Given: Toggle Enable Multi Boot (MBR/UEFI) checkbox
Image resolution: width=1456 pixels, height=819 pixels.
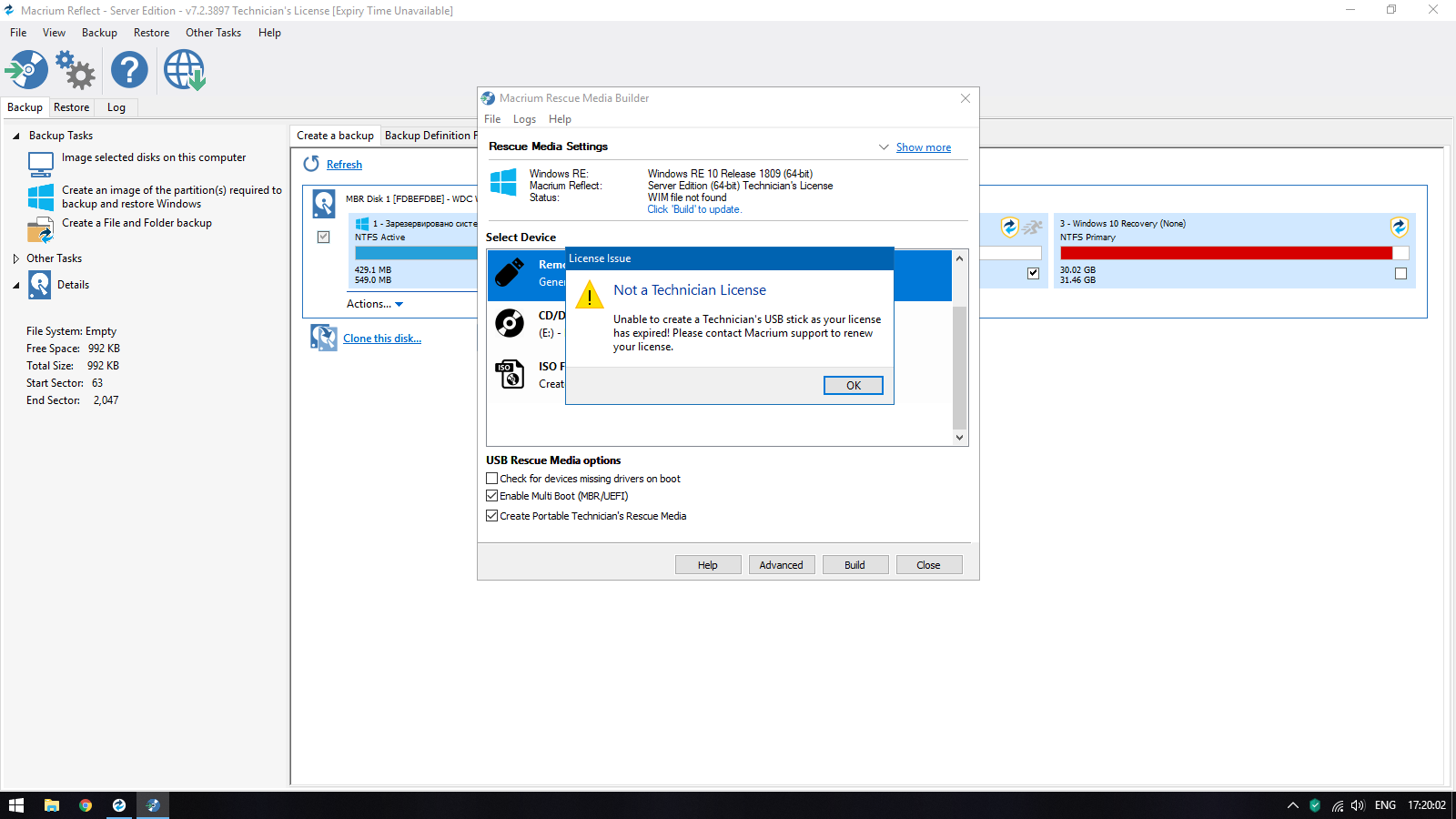Looking at the screenshot, I should tap(492, 496).
